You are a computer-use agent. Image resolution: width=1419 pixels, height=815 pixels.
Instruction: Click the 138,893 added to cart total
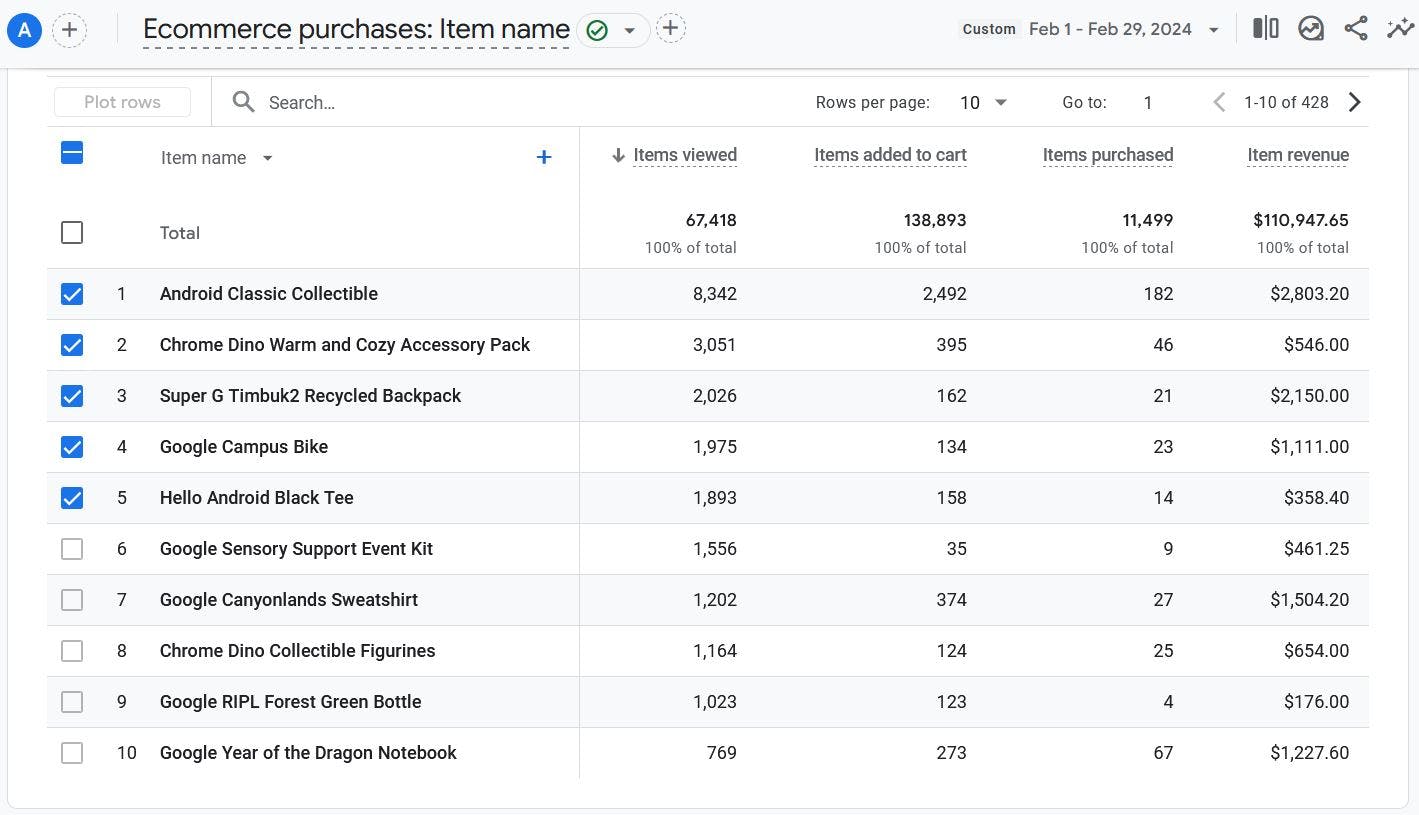tap(936, 220)
